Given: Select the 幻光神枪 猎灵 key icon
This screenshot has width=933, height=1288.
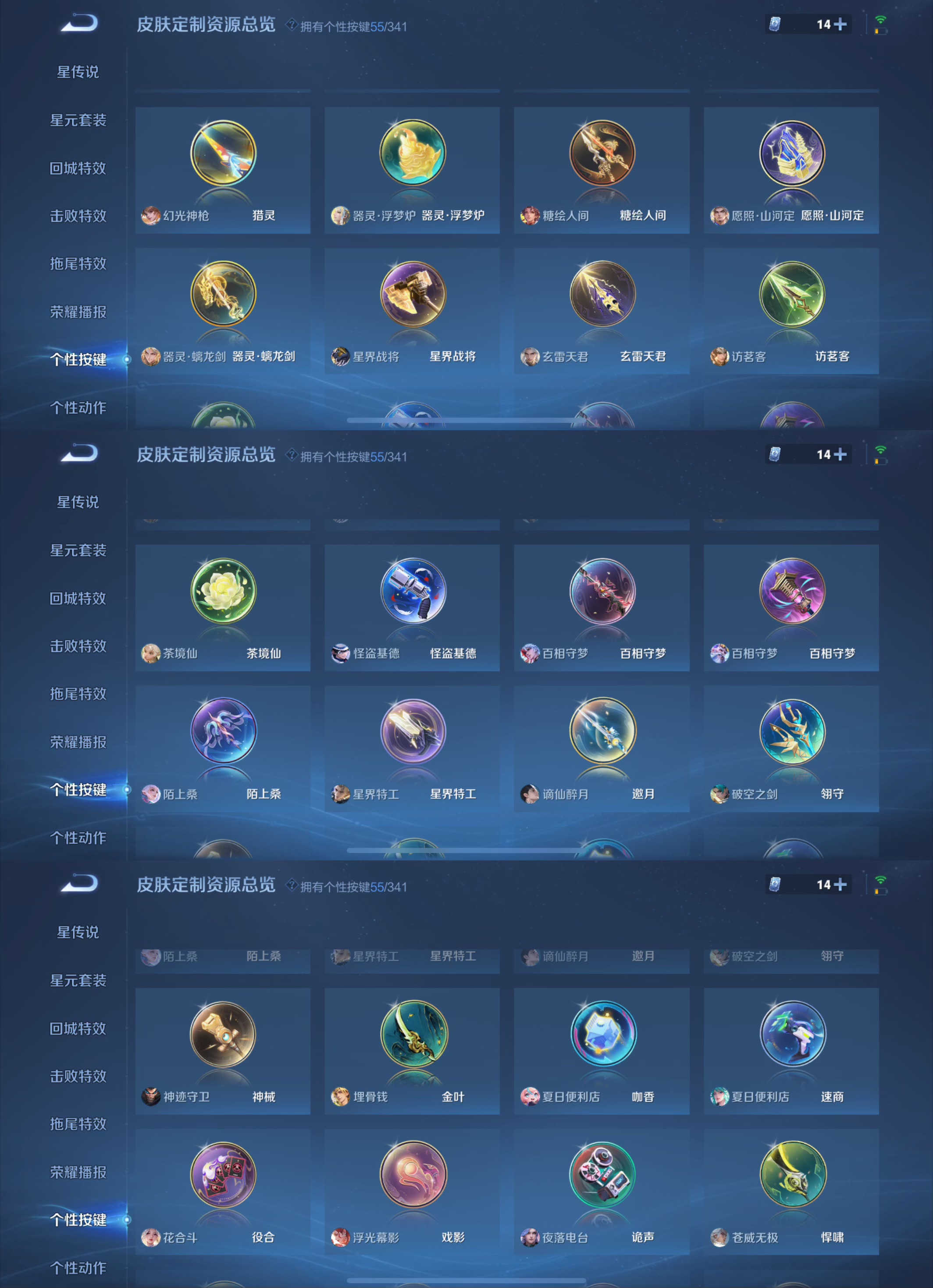Looking at the screenshot, I should pos(223,153).
